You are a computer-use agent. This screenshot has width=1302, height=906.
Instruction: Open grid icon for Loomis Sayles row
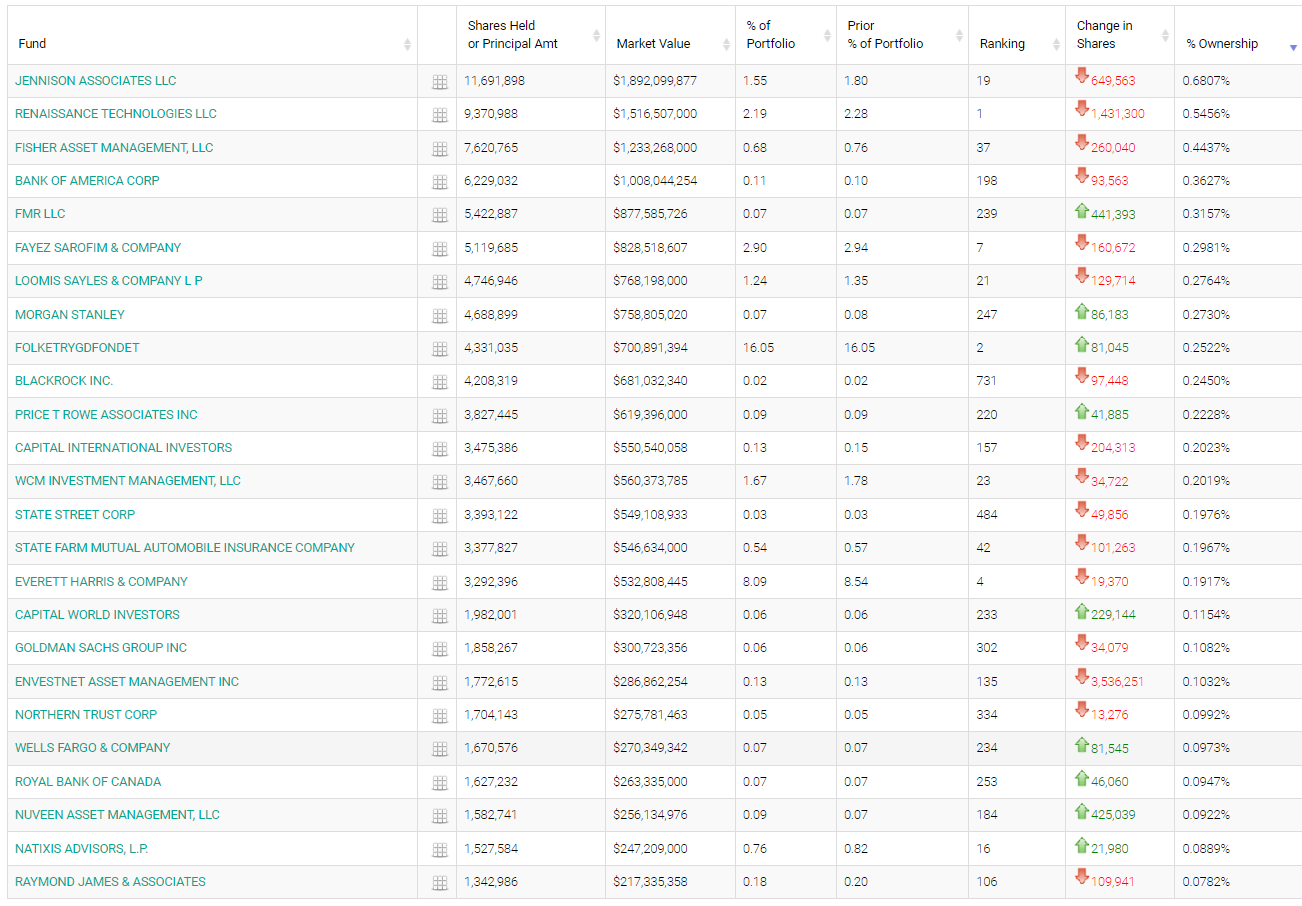(x=440, y=282)
